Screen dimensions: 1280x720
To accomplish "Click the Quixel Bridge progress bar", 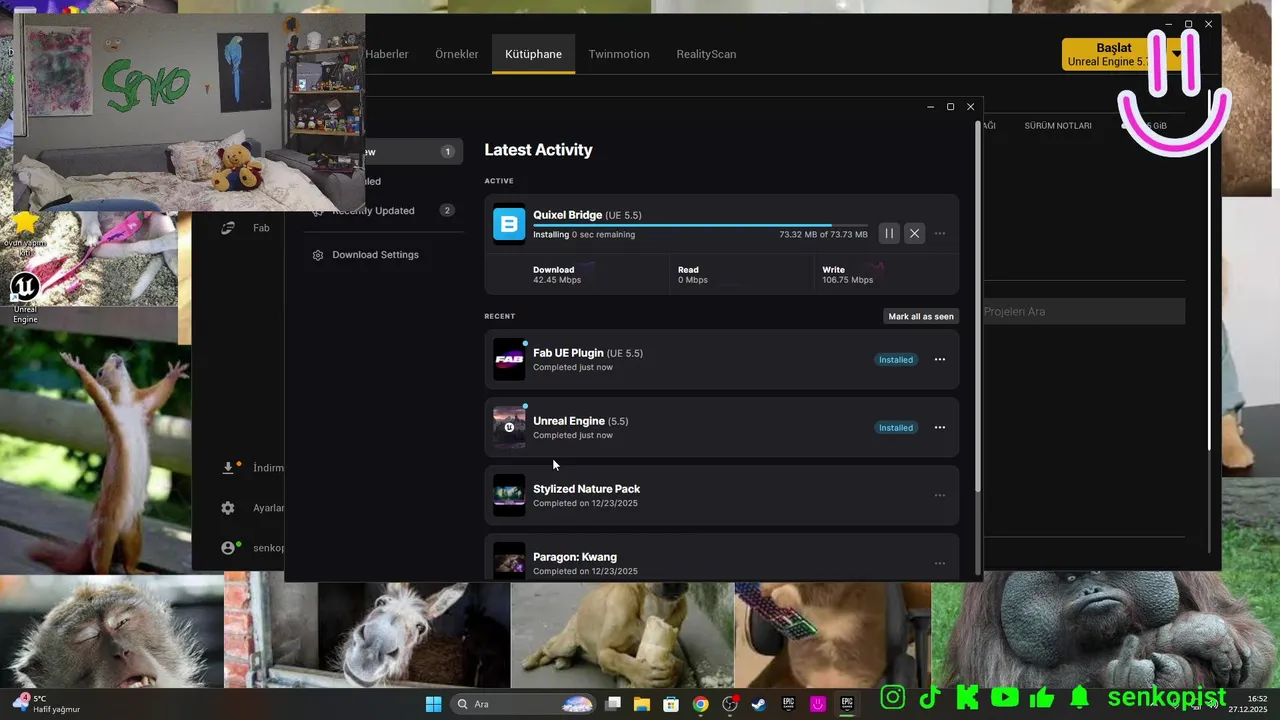I will [700, 225].
